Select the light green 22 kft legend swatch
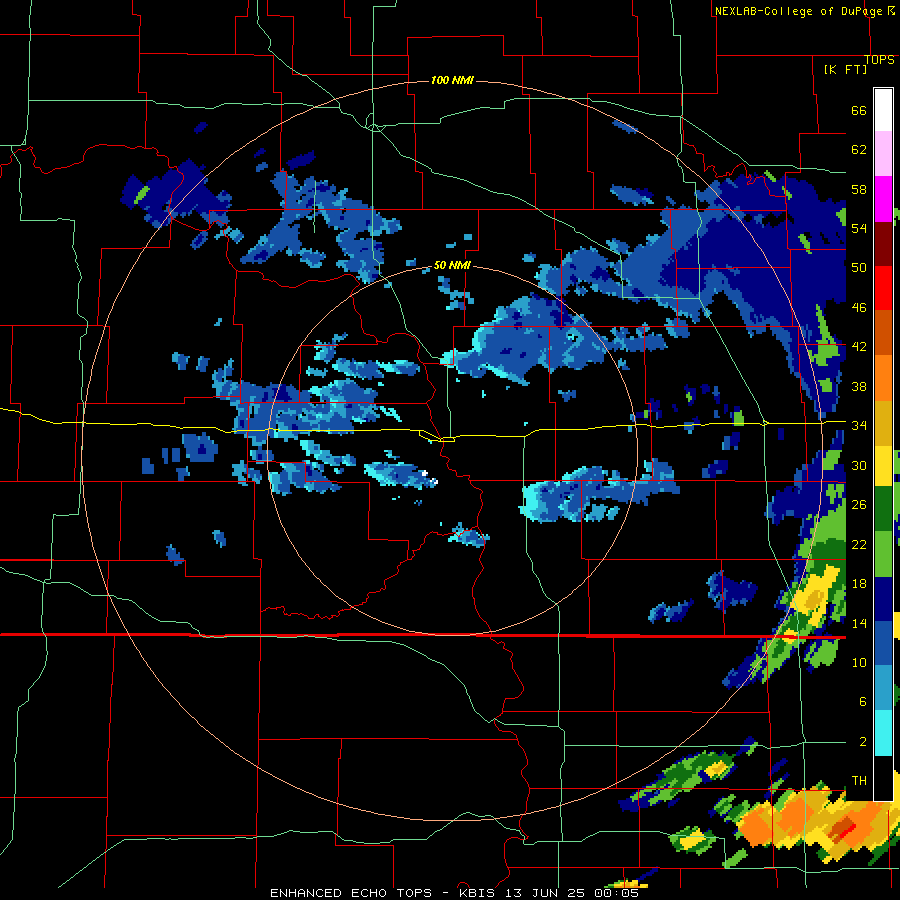This screenshot has height=900, width=900. point(883,553)
